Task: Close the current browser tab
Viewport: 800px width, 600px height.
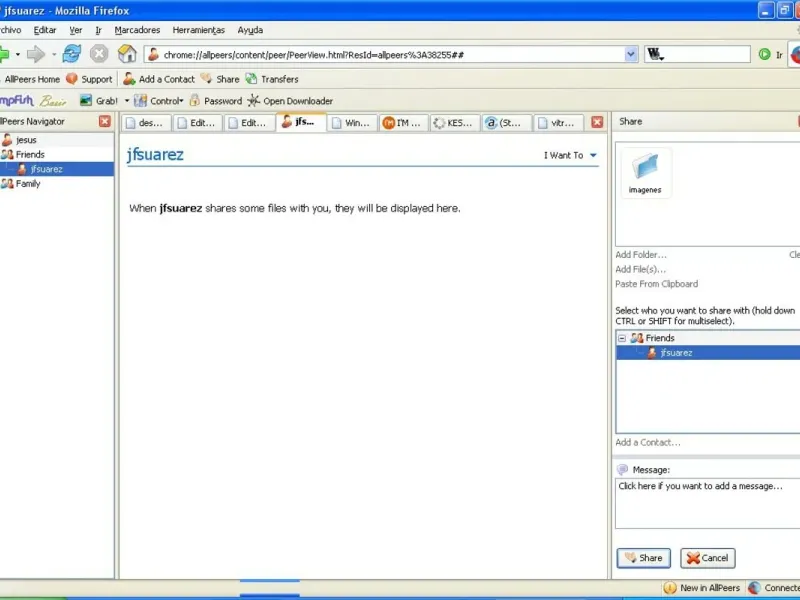Action: [597, 122]
